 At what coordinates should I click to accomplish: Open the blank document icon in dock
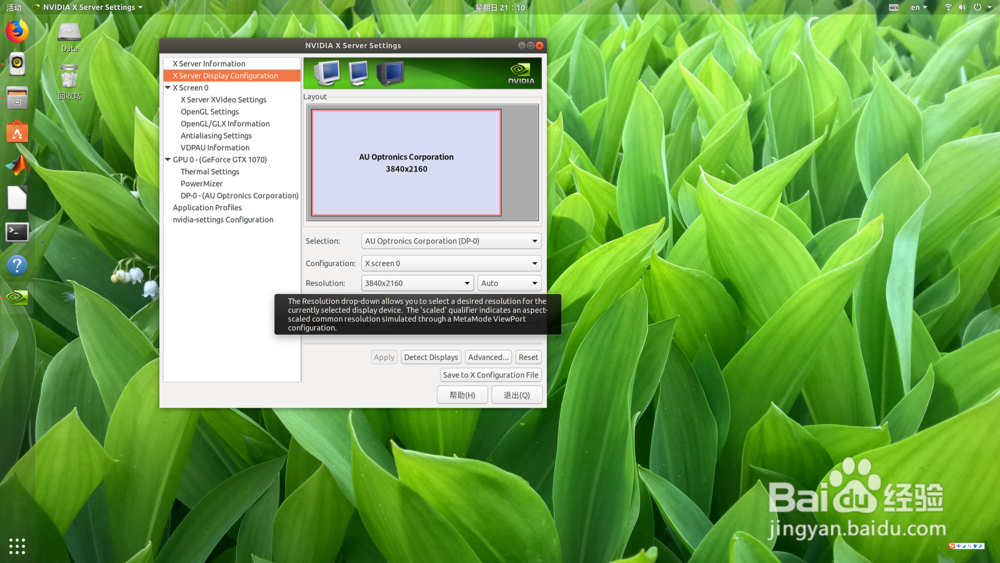pyautogui.click(x=17, y=198)
